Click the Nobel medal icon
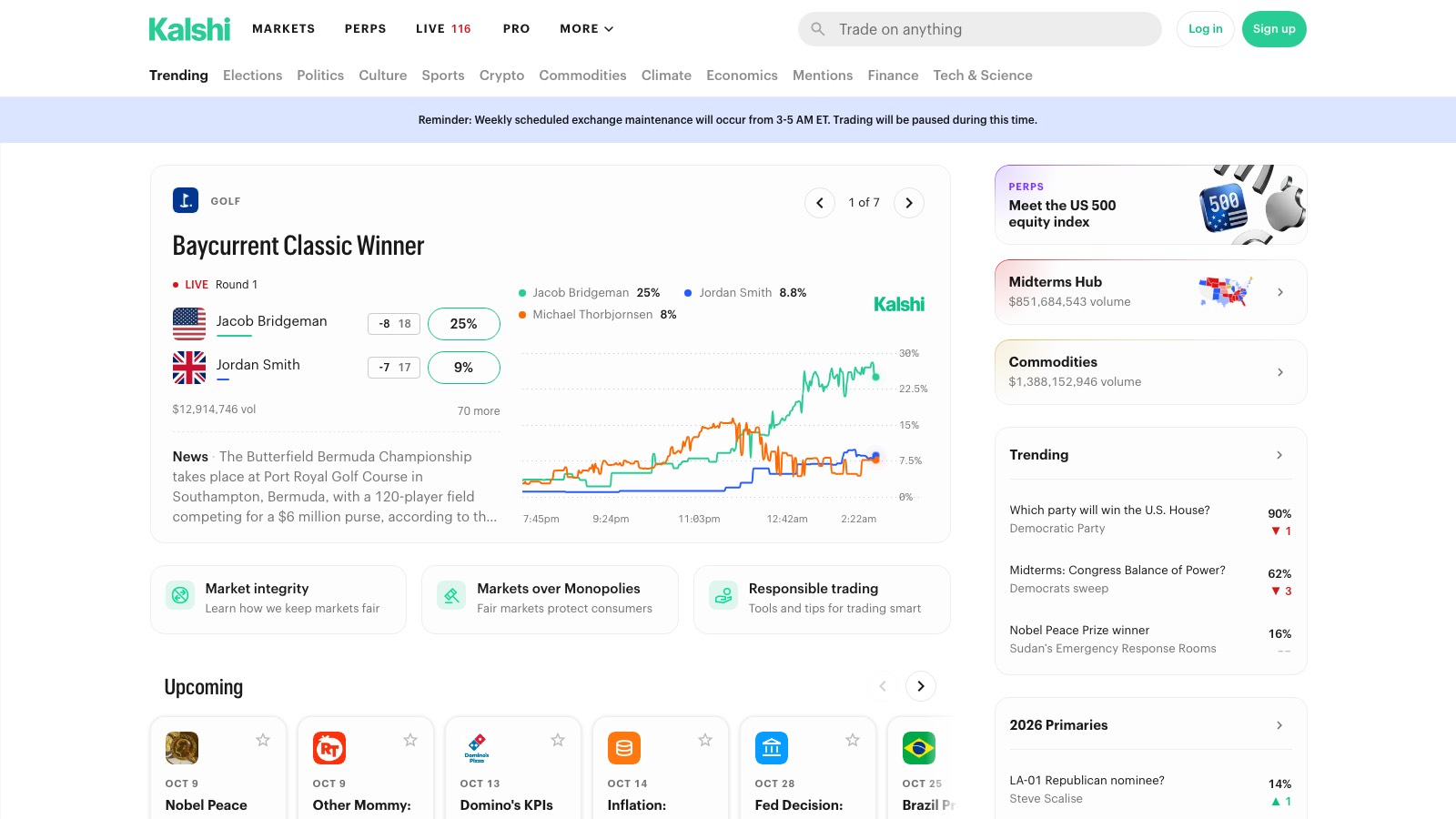The height and width of the screenshot is (819, 1456). point(182,748)
